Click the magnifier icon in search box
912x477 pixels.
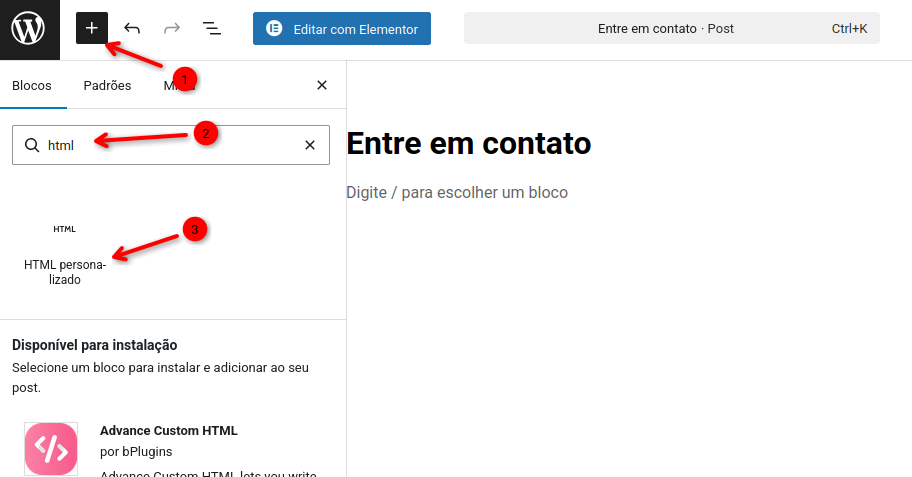pyautogui.click(x=32, y=145)
